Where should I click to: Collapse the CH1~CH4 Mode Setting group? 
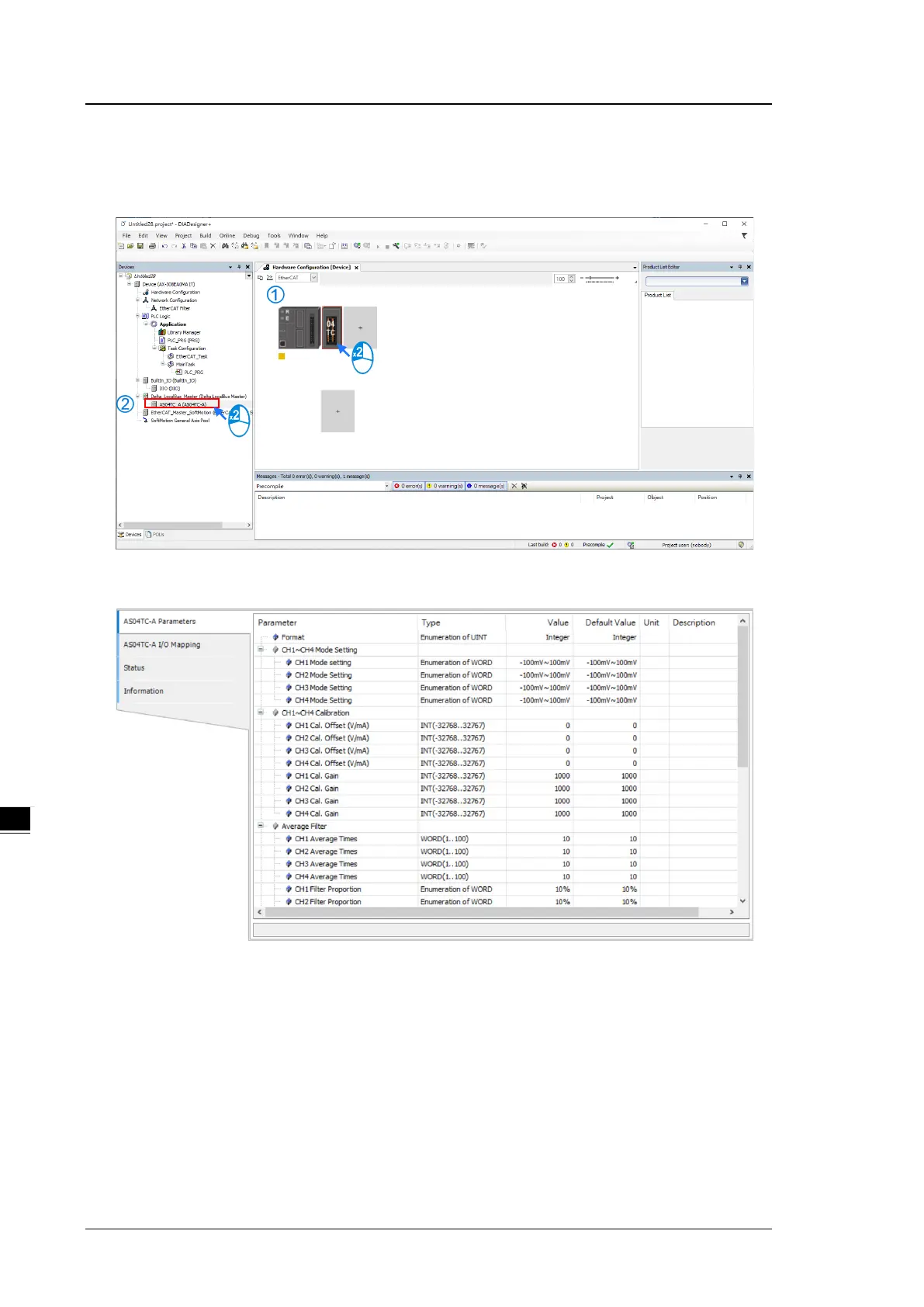[261, 650]
